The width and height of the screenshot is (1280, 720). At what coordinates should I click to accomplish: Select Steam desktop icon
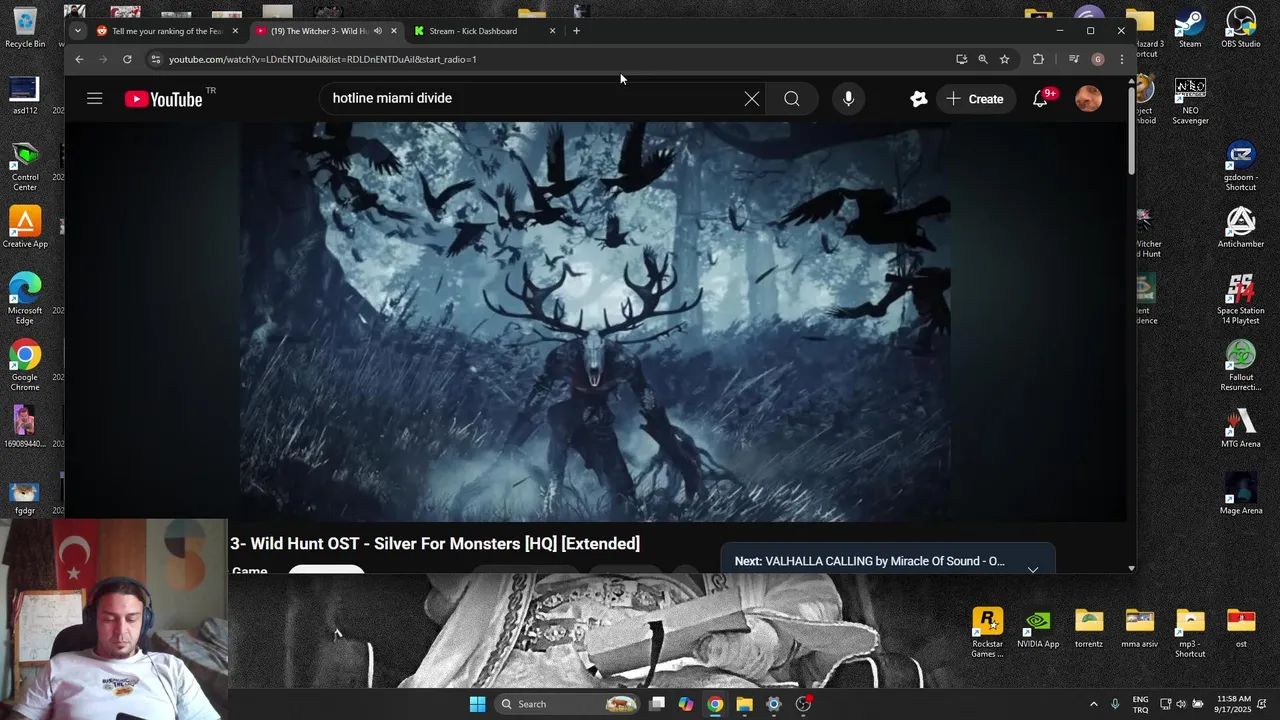pyautogui.click(x=1190, y=28)
